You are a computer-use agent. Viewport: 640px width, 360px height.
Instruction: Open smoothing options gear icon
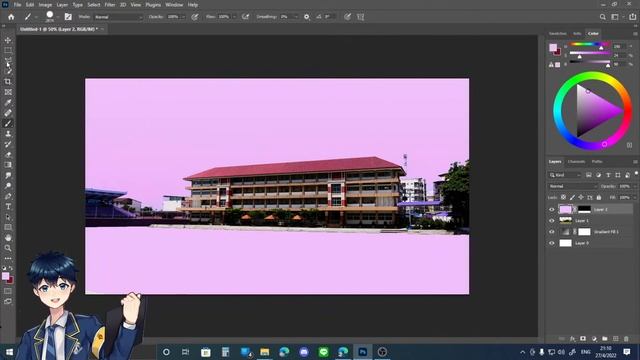coord(307,17)
